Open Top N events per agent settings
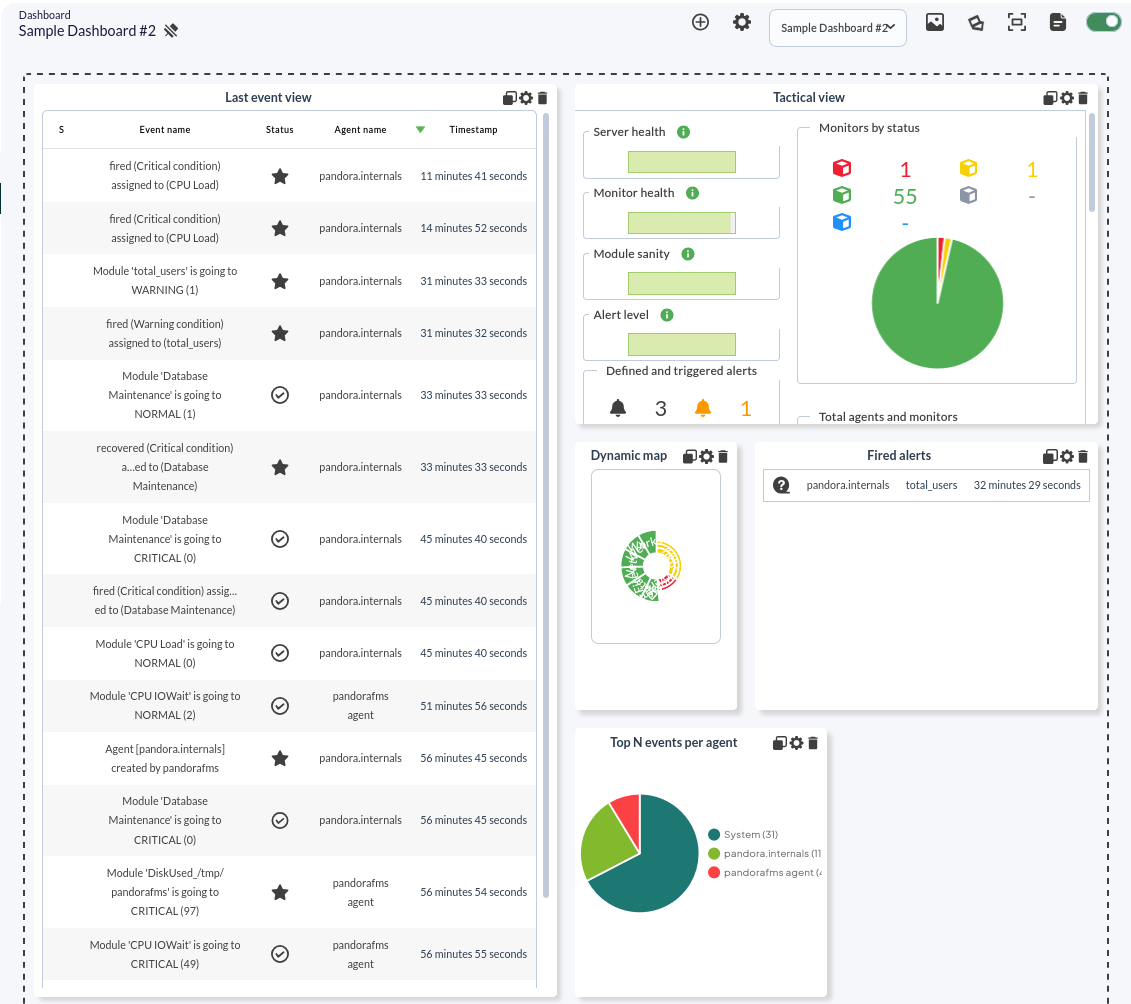The width and height of the screenshot is (1131, 1004). (x=796, y=743)
